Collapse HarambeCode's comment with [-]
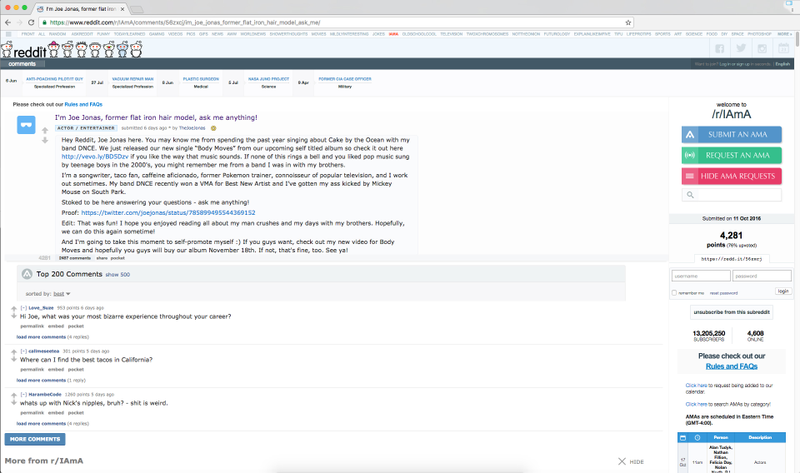Viewport: 800px width, 473px height. click(x=23, y=394)
